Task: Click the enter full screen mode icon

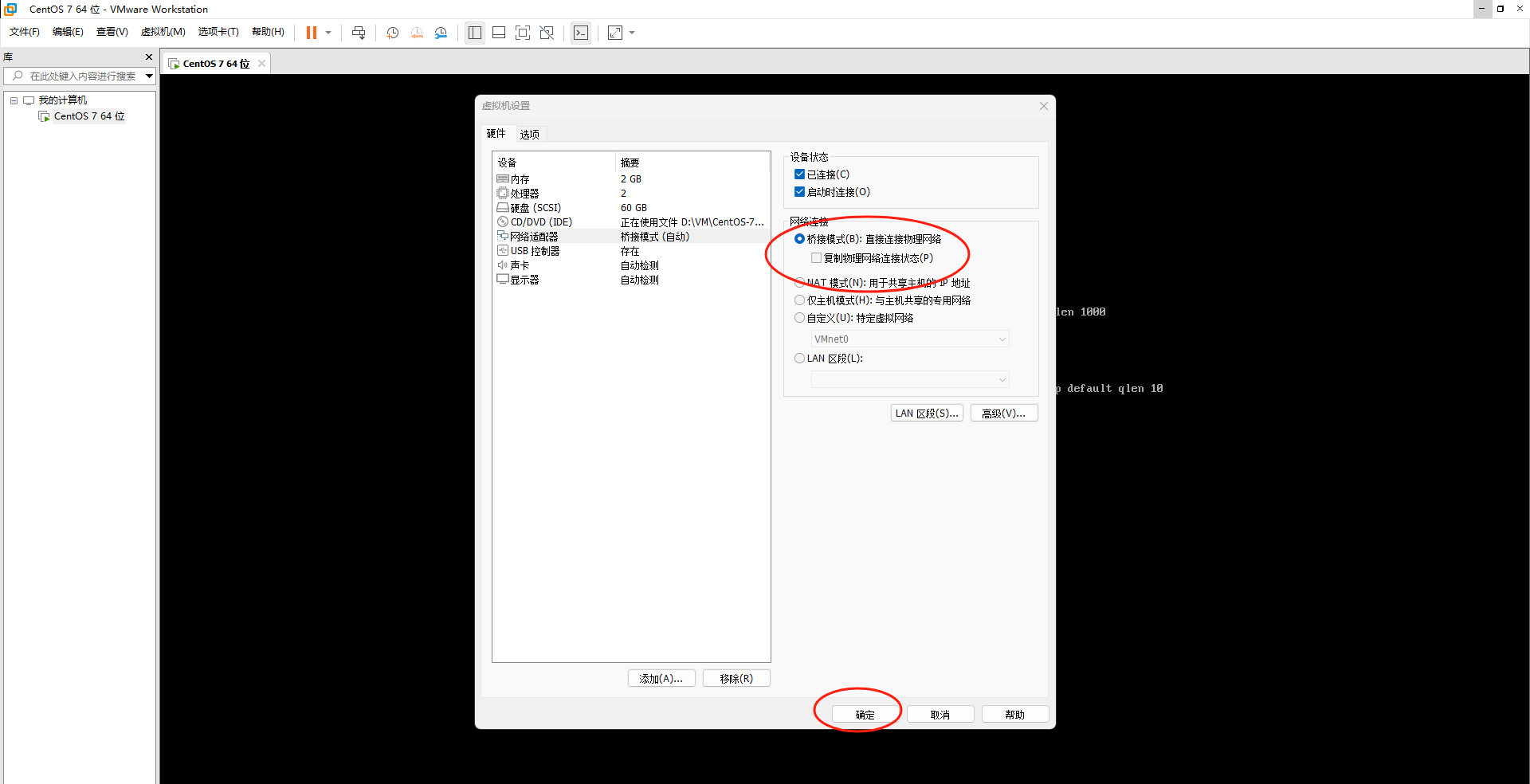Action: pos(523,33)
